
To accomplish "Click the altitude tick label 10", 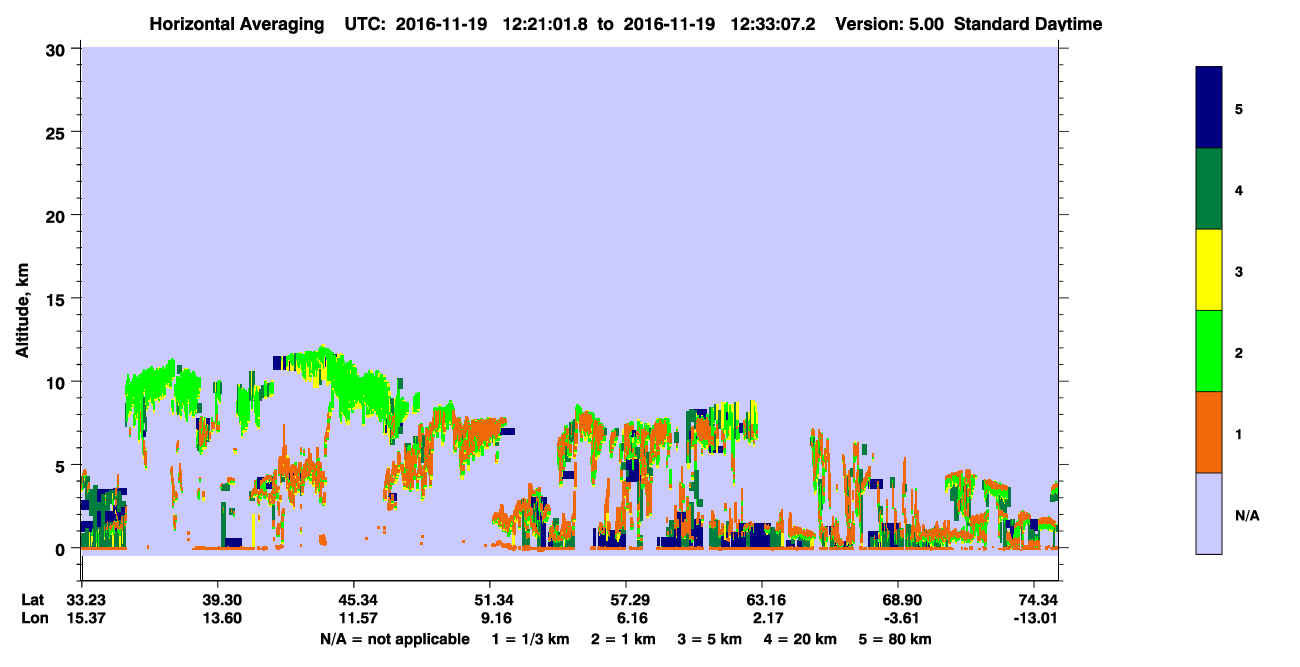I will (58, 382).
